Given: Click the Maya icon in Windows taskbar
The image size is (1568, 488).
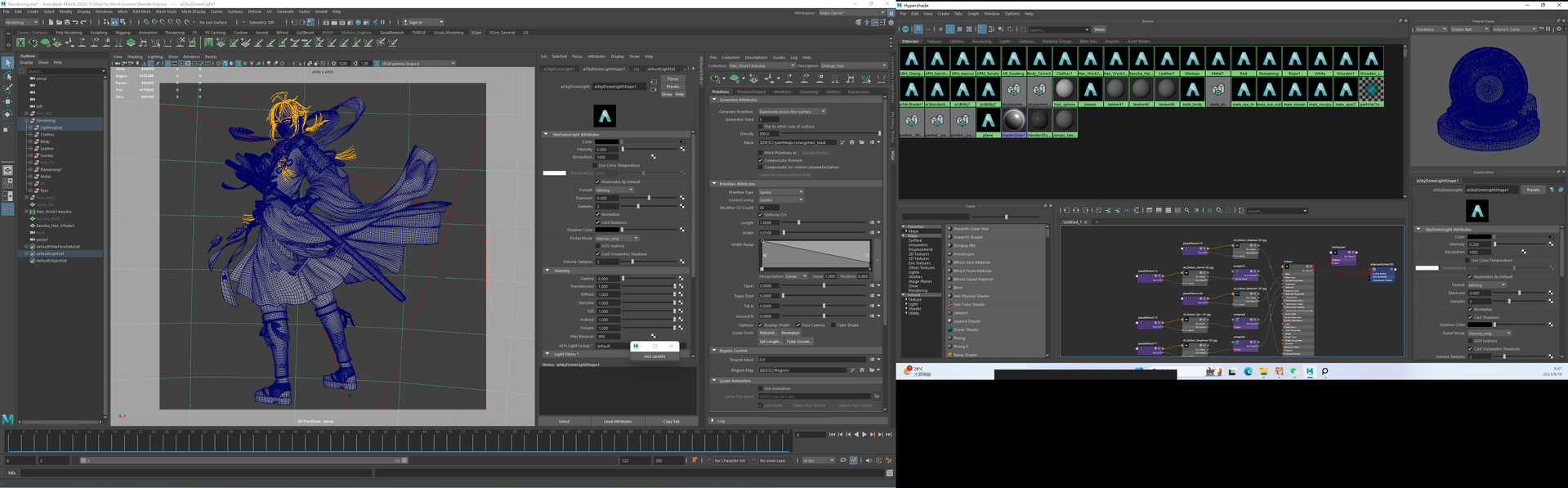Looking at the screenshot, I should pyautogui.click(x=1310, y=371).
